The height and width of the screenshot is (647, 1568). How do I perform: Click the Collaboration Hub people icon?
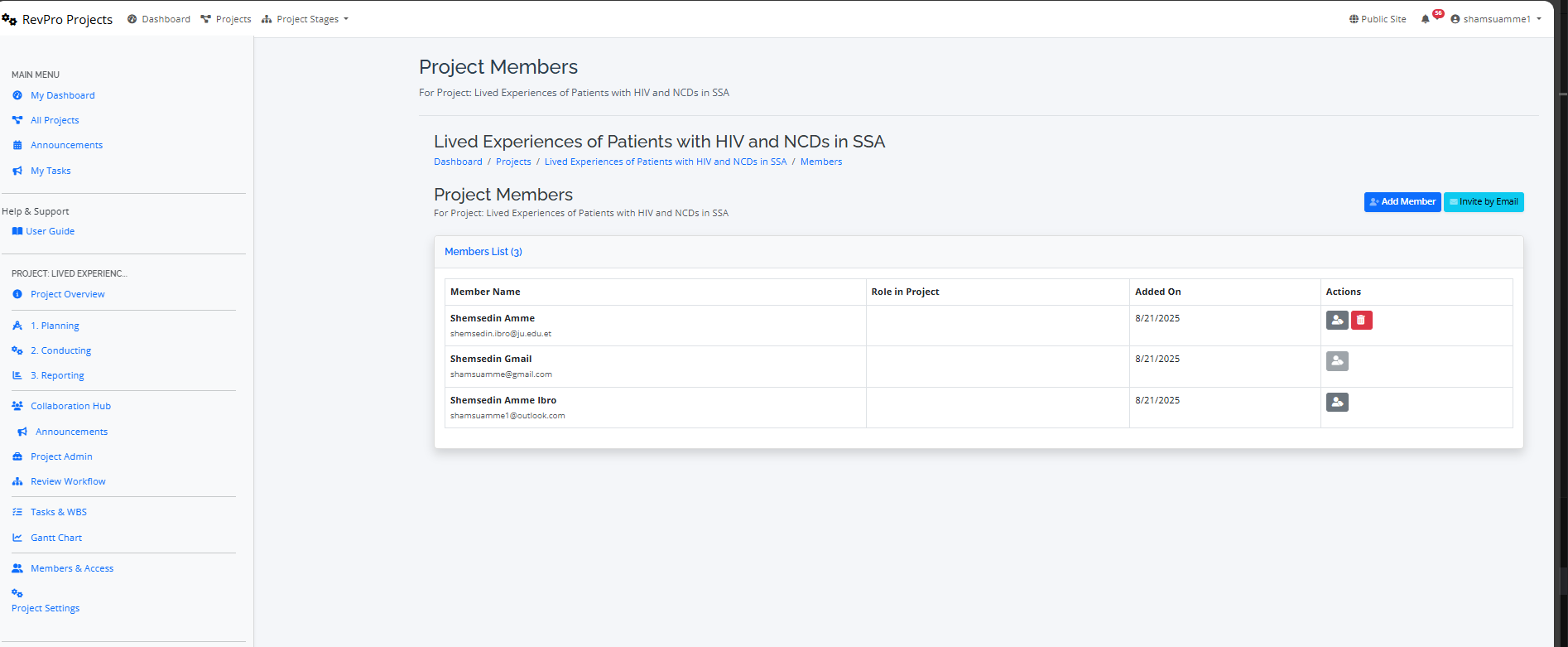click(17, 406)
